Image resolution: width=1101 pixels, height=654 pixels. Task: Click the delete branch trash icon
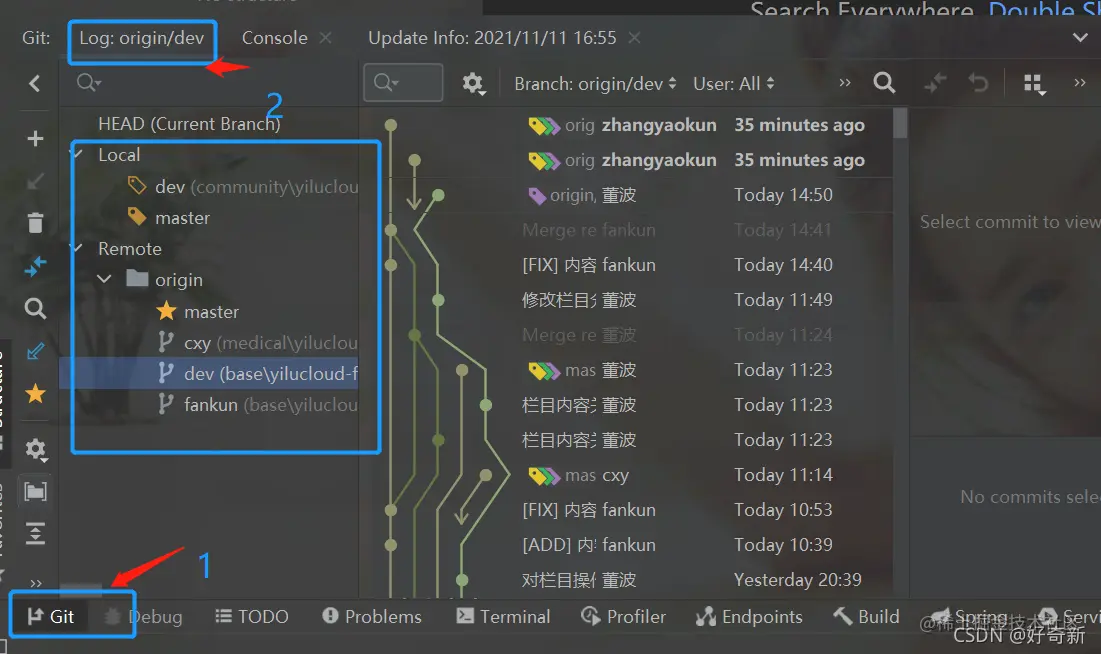(x=35, y=223)
